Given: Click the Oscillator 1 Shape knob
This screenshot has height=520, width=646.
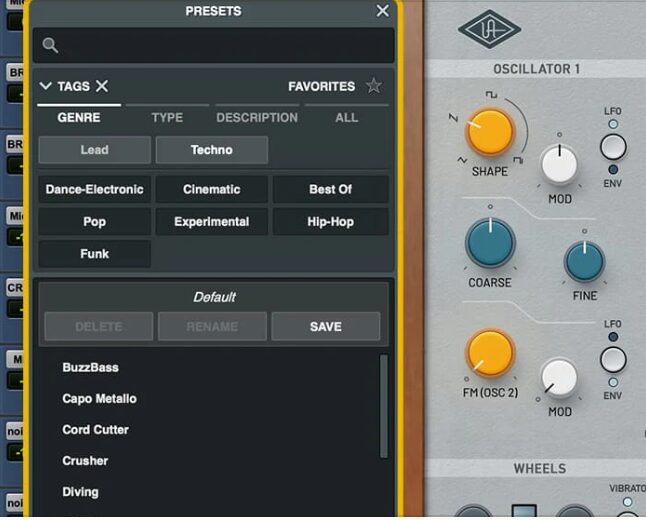Looking at the screenshot, I should click(490, 132).
